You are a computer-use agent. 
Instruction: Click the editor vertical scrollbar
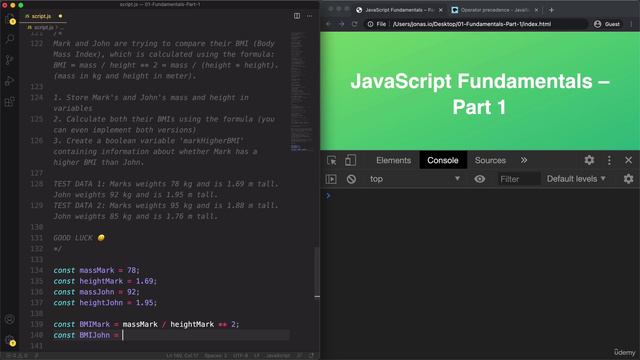pos(317,272)
